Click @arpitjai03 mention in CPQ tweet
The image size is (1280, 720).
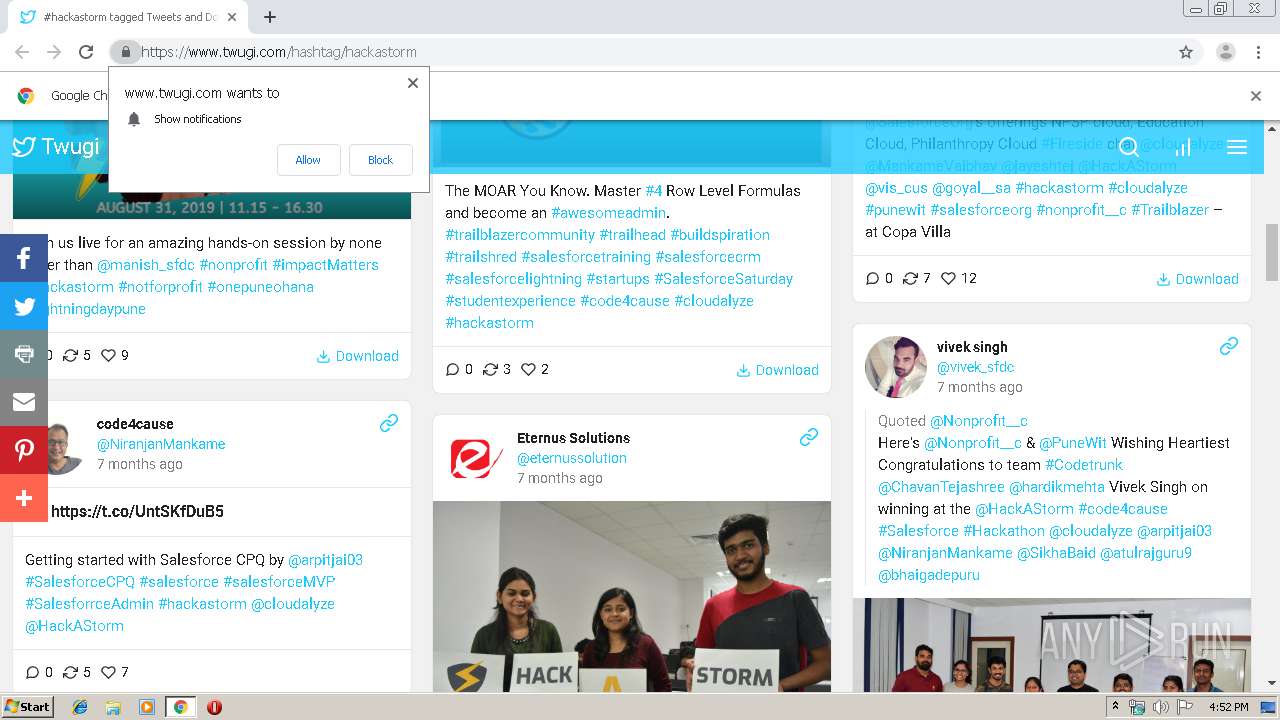(326, 560)
